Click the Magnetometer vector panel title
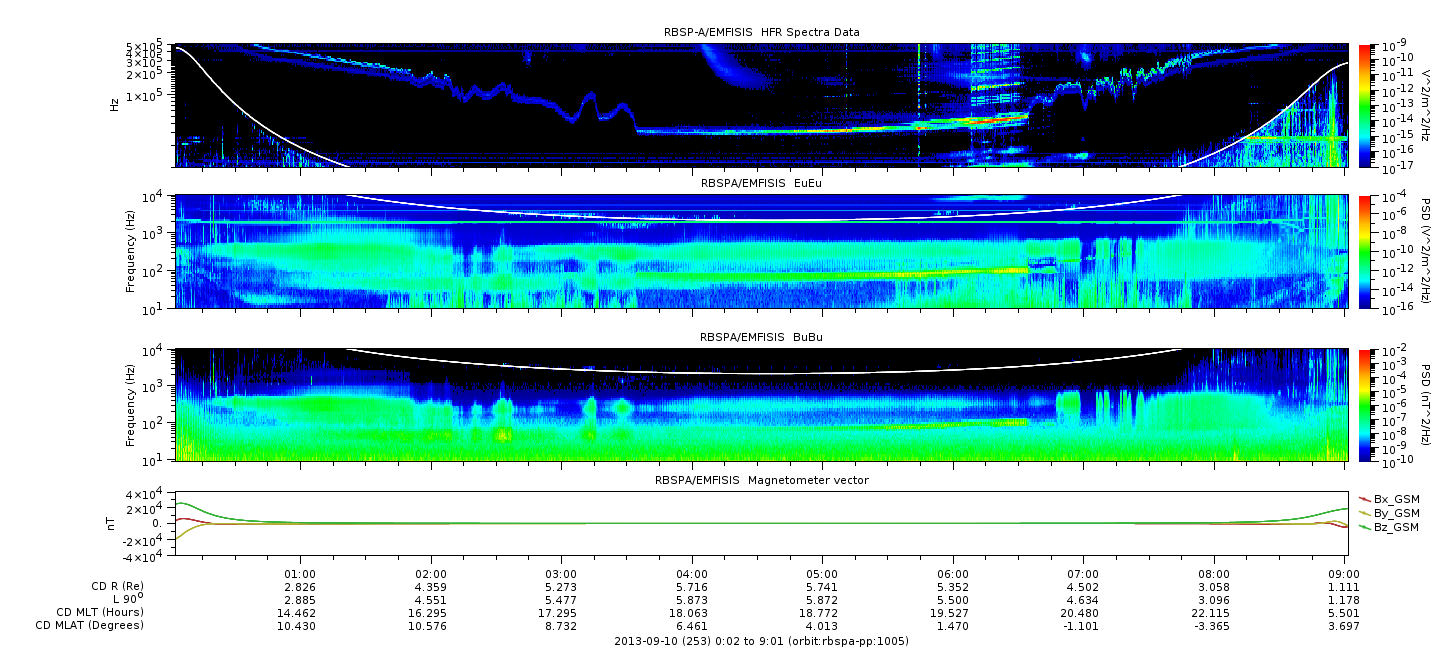Screen dimensions: 1447x658 tap(761, 480)
